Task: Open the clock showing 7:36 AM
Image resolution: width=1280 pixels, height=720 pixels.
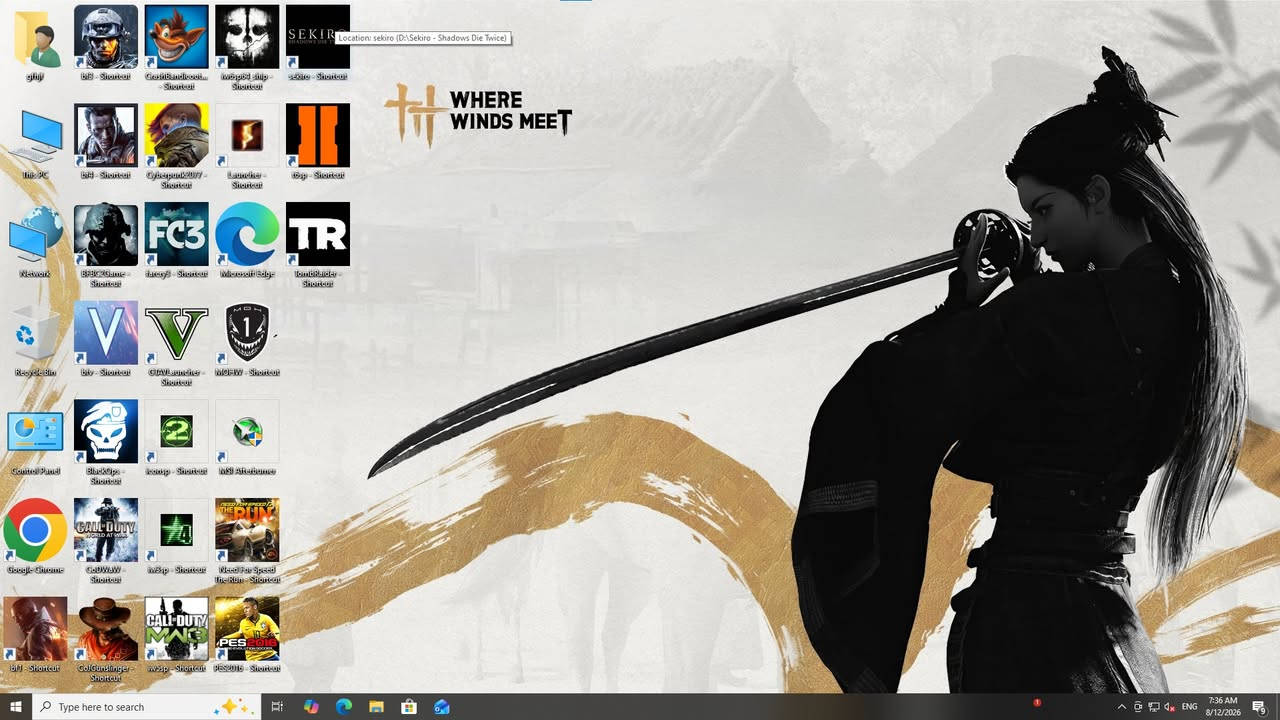Action: 1222,707
